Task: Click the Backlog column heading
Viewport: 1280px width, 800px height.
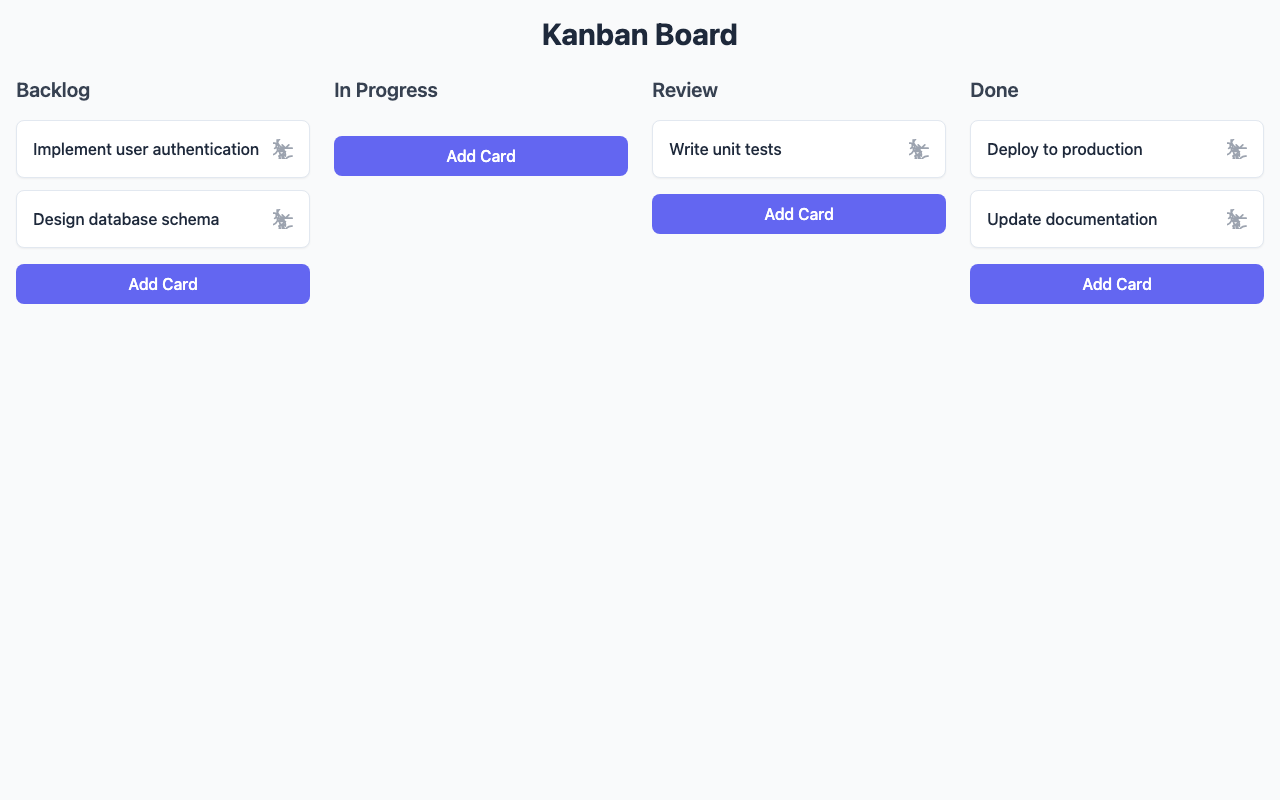Action: tap(53, 90)
